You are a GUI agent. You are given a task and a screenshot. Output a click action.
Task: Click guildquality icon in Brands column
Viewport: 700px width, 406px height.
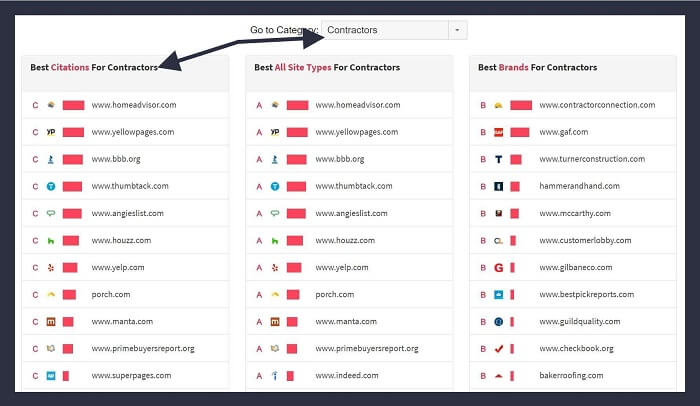point(499,322)
